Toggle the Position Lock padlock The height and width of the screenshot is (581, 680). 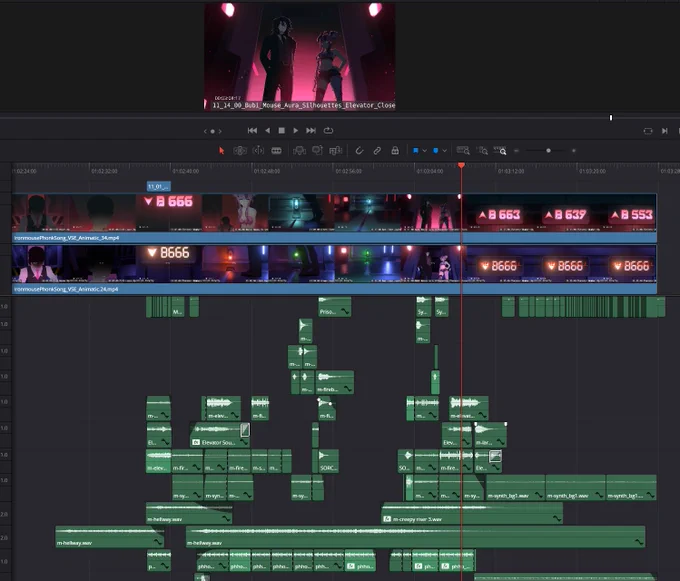(x=395, y=150)
